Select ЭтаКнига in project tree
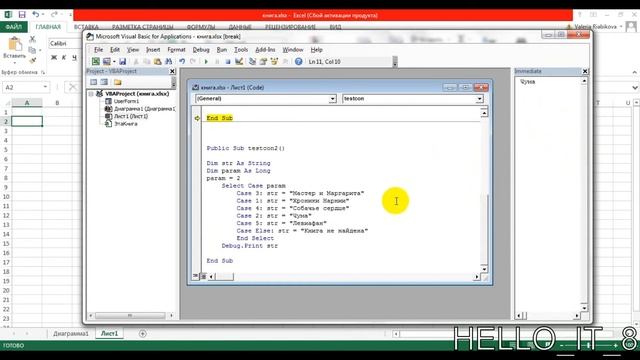Viewport: 640px width, 360px height. pos(125,124)
